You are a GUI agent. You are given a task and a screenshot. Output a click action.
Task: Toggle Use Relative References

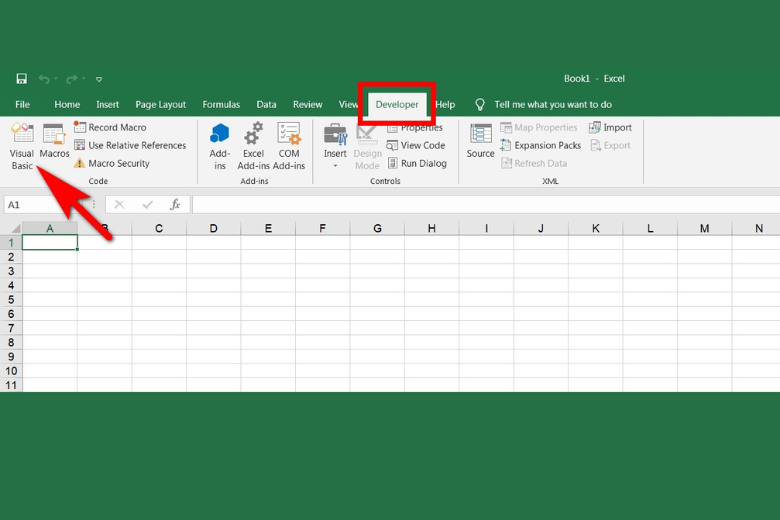coord(130,145)
